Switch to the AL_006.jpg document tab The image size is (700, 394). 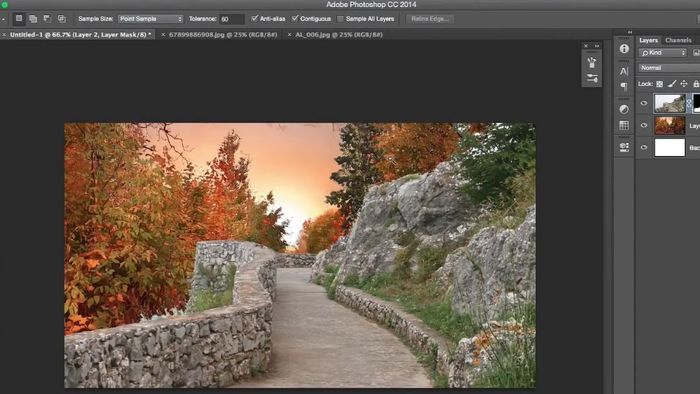coord(339,34)
